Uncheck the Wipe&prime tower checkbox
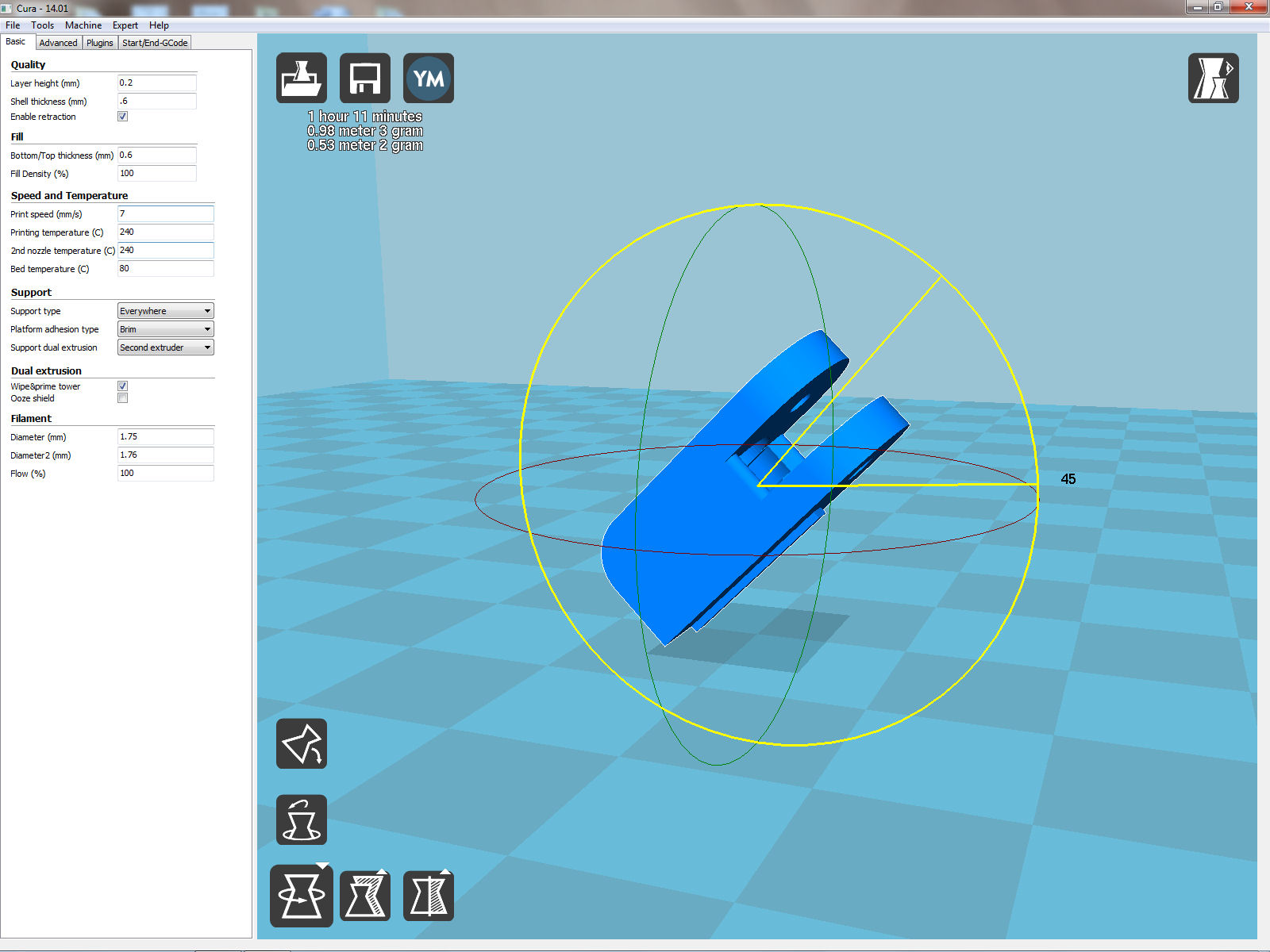The height and width of the screenshot is (952, 1270). pos(123,386)
